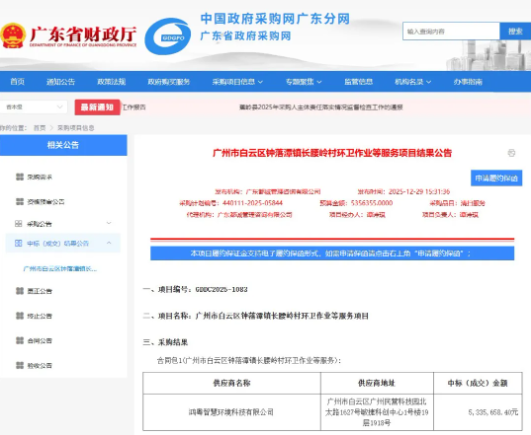Expand 机构名录 dropdown in navbar
Viewport: 531px width, 435px height.
pos(429,82)
